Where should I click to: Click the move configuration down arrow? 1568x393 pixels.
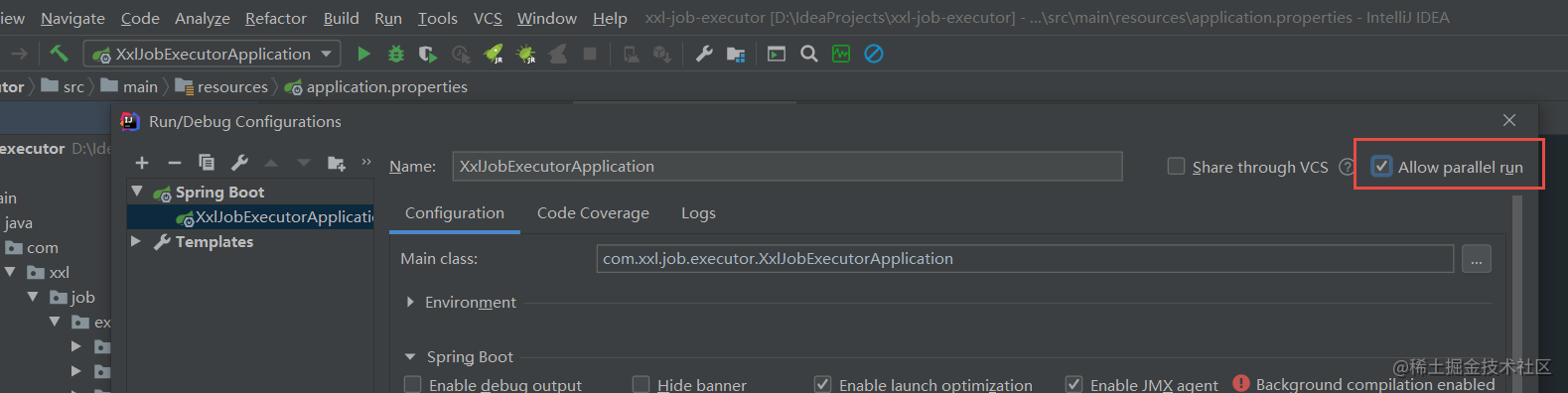tap(304, 163)
